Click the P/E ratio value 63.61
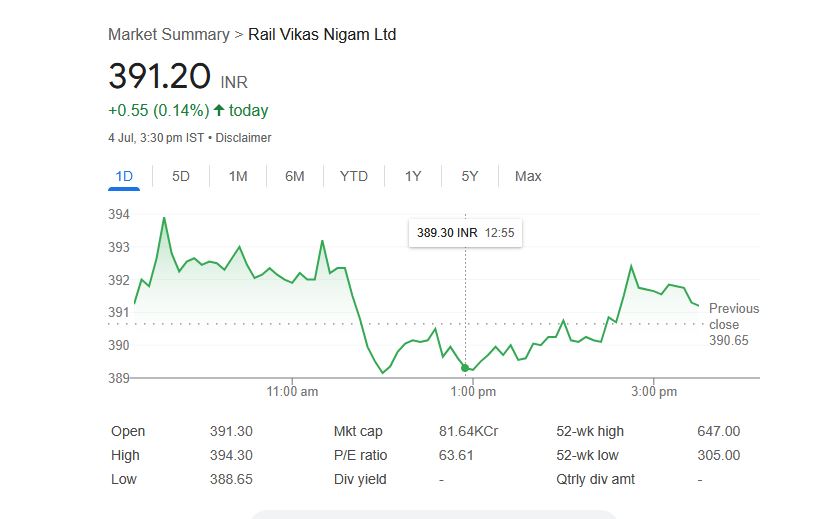Viewport: 813px width, 519px height. tap(456, 455)
